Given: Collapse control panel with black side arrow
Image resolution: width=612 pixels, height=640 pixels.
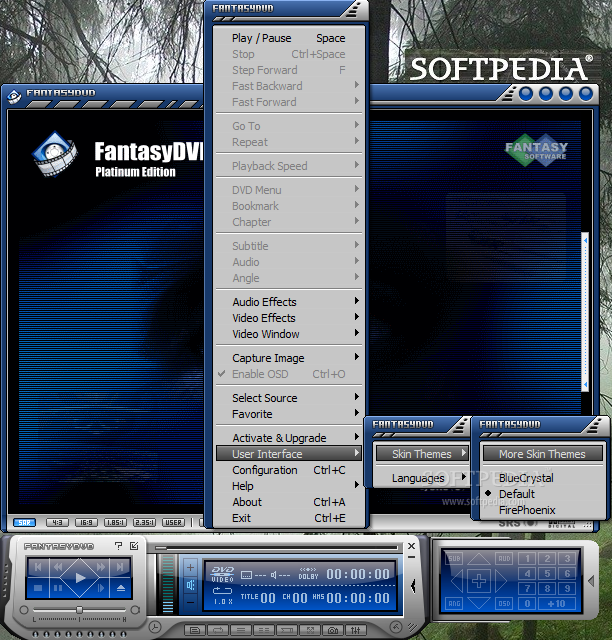Looking at the screenshot, I should [413, 586].
